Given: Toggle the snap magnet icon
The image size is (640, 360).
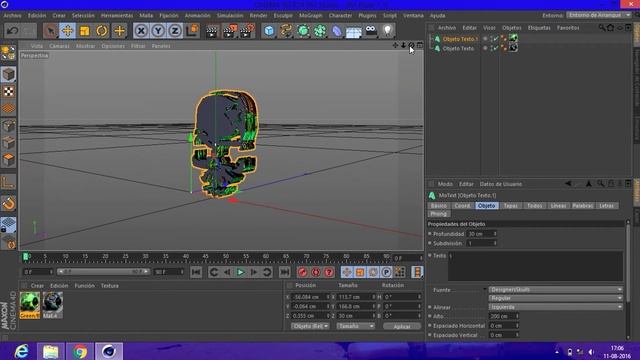Looking at the screenshot, I should (9, 203).
